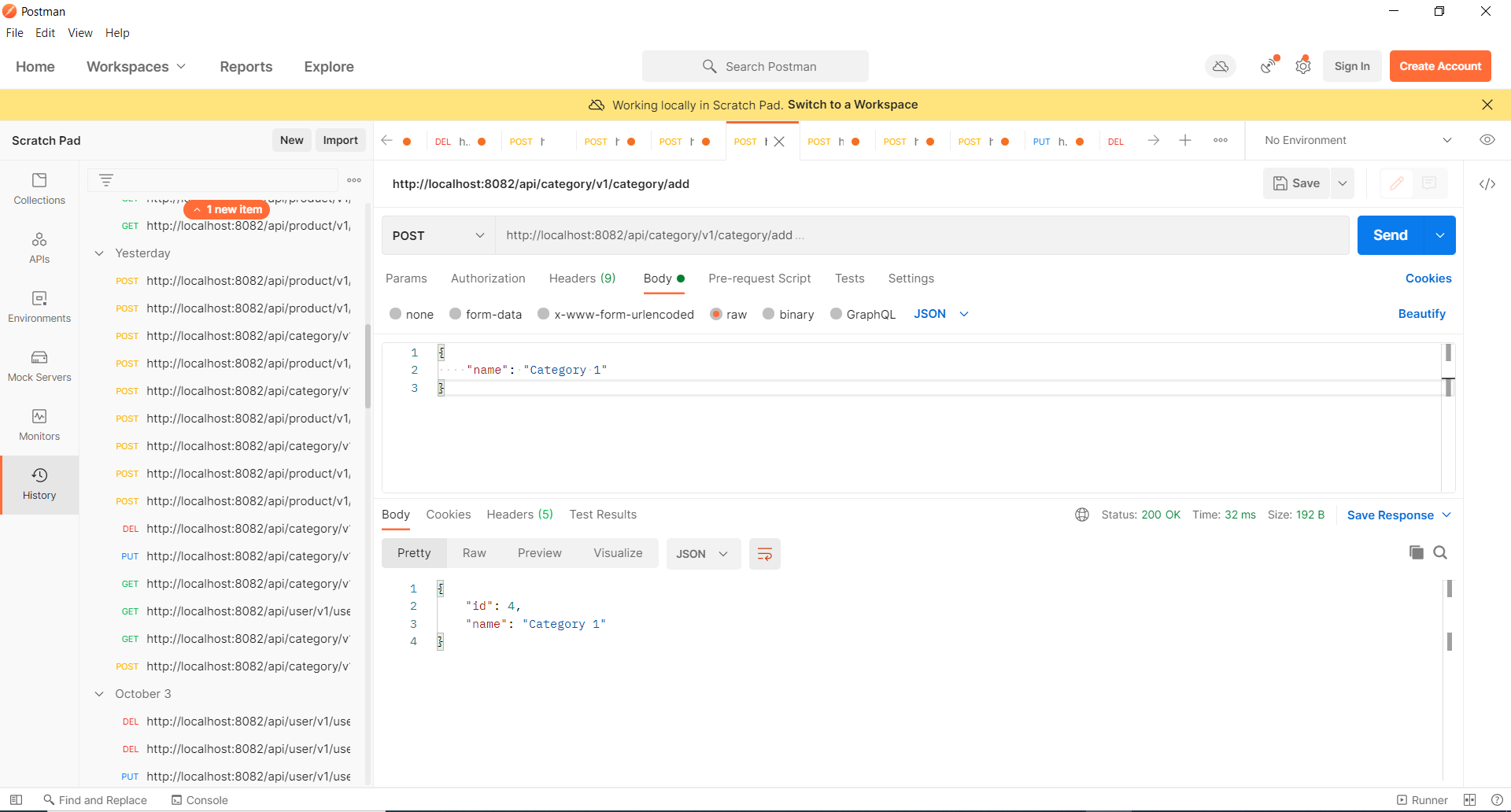The width and height of the screenshot is (1511, 812).
Task: Open the satellite capture requests icon
Action: pyautogui.click(x=1269, y=66)
